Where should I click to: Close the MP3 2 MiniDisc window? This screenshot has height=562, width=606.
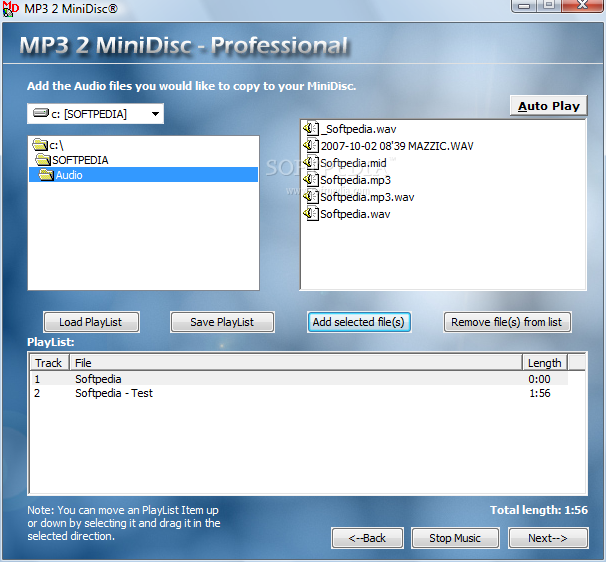[582, 5]
